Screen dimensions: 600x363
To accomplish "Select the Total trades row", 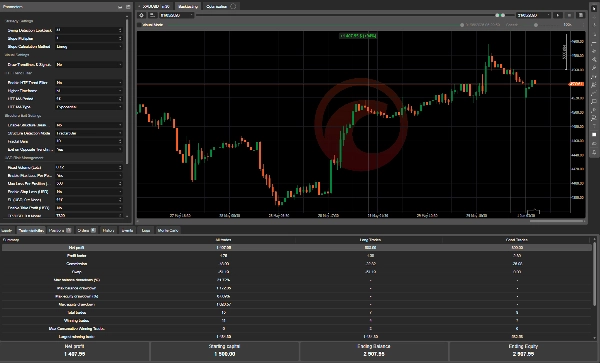I will [297, 313].
